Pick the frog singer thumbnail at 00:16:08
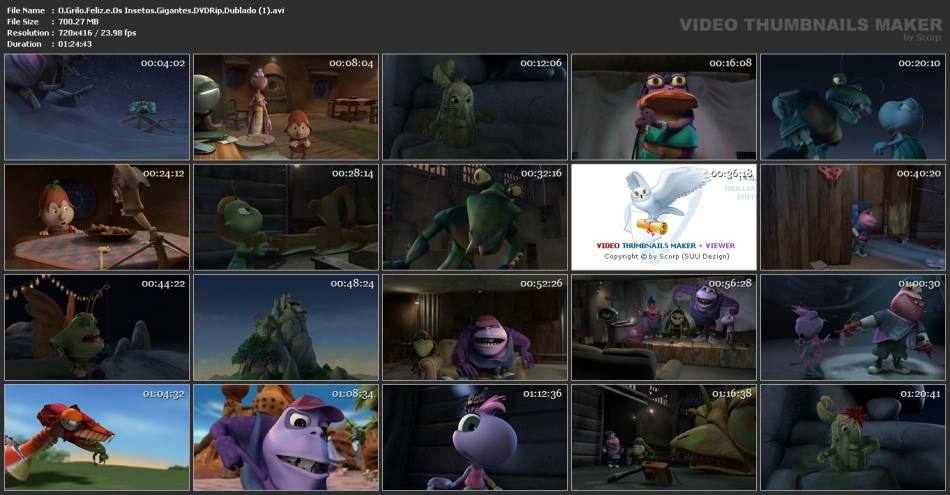 point(664,107)
